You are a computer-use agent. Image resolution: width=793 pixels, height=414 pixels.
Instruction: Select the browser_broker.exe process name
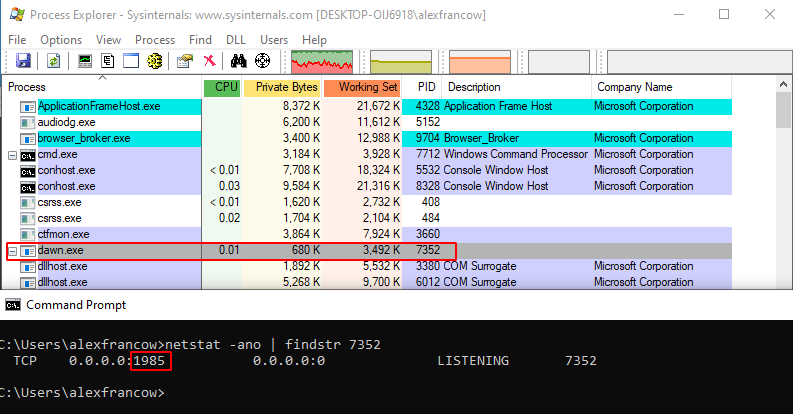84,138
